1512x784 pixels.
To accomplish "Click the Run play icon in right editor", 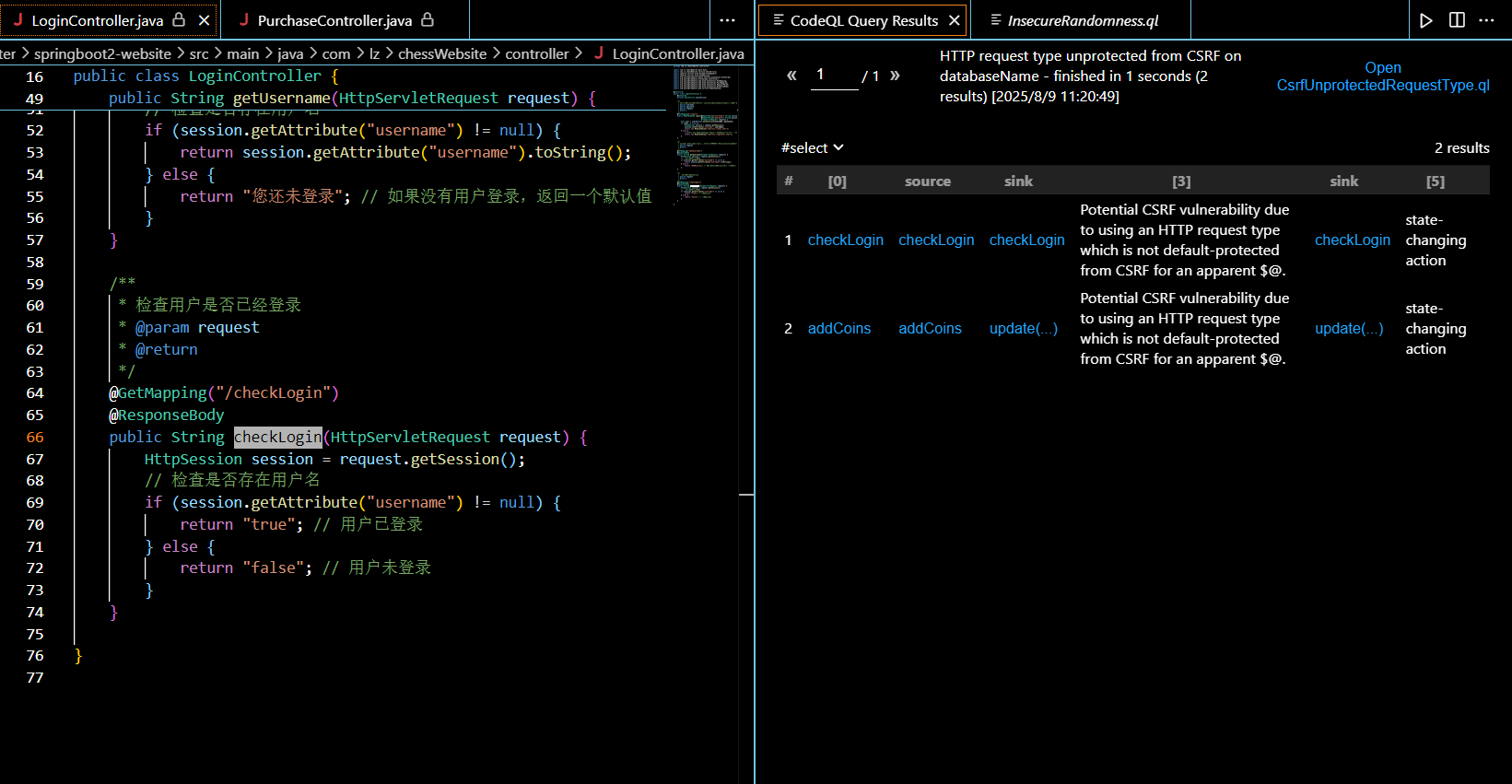I will click(1425, 20).
